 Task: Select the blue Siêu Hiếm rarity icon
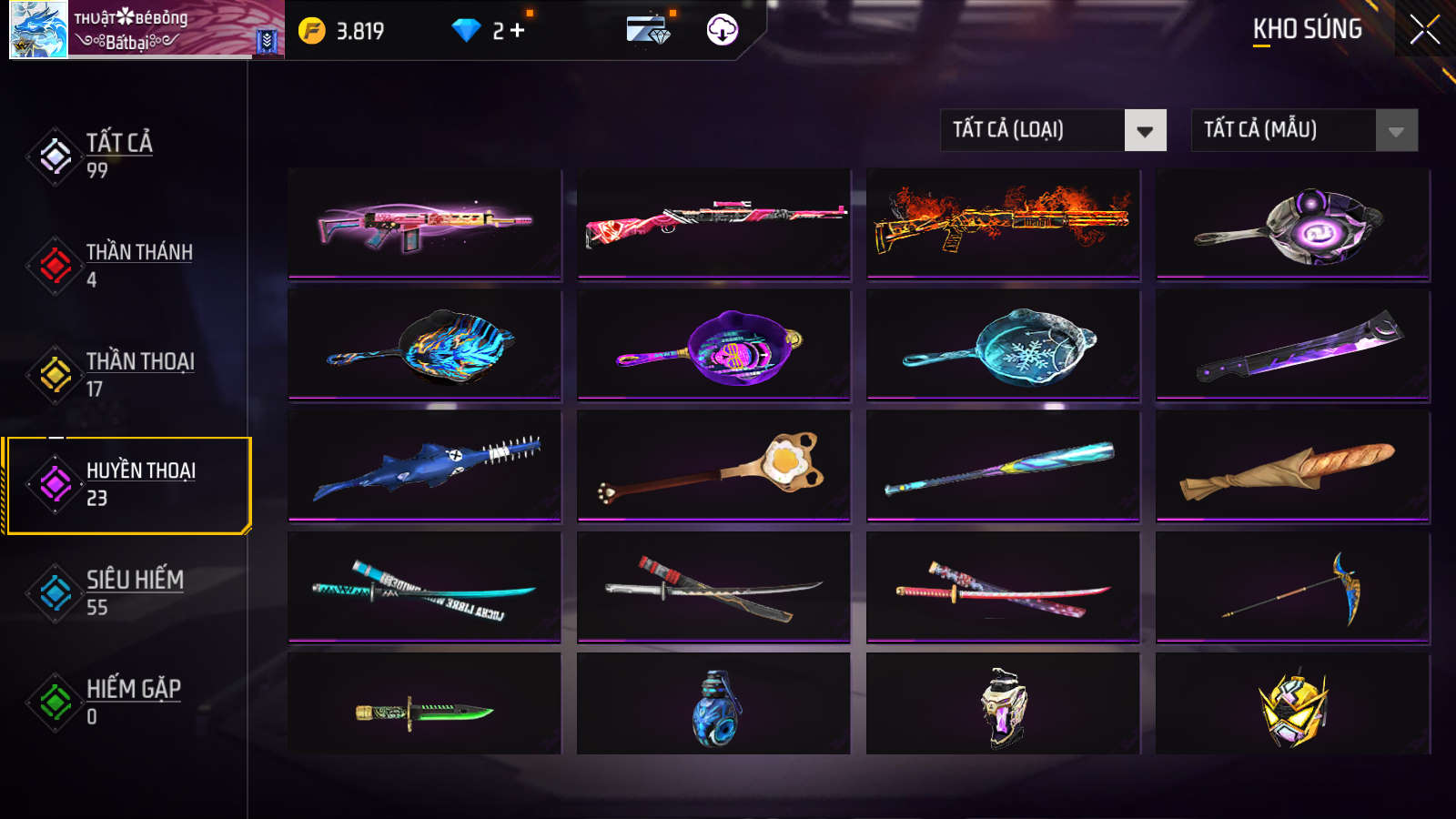[56, 593]
